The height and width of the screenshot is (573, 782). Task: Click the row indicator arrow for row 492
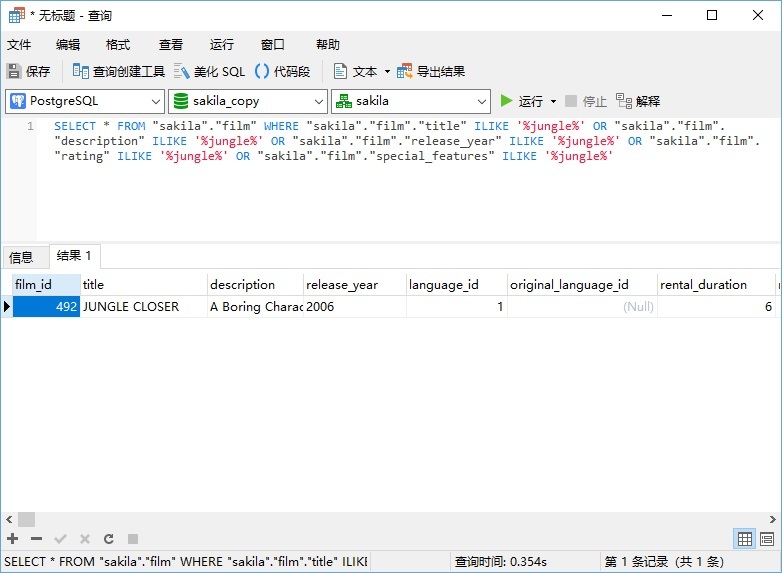click(x=6, y=307)
